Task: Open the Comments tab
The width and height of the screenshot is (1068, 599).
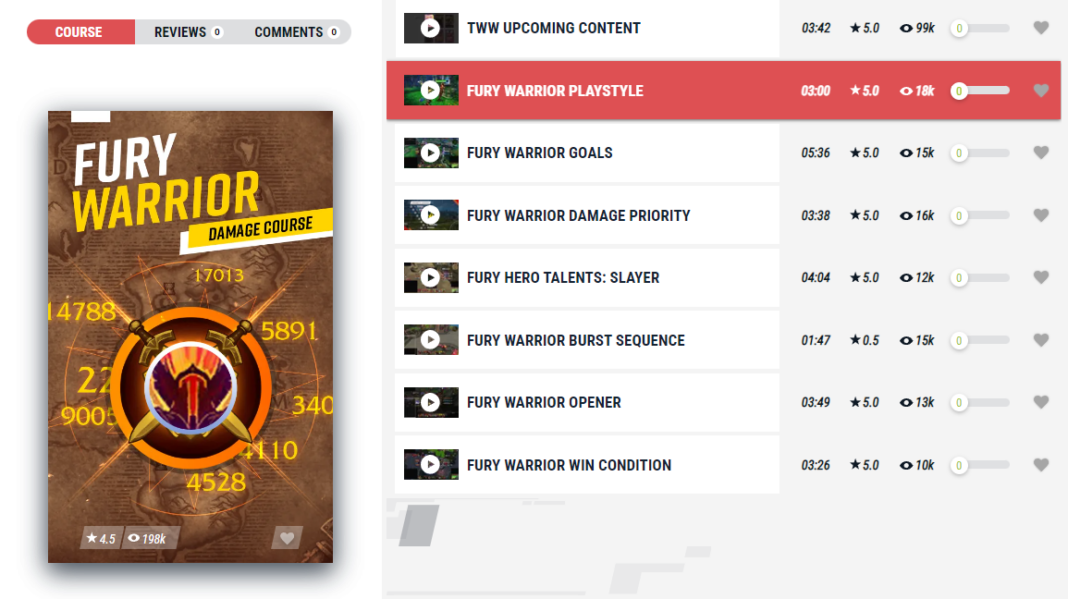Action: [296, 32]
